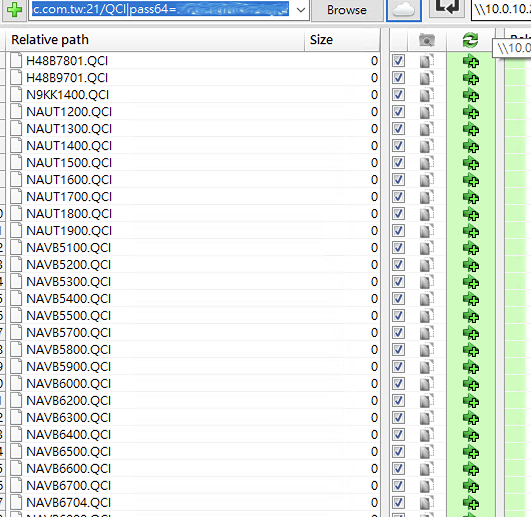Click the file category icon for NAVB5100.QCI
Screen dimensions: 531x517
click(x=426, y=248)
